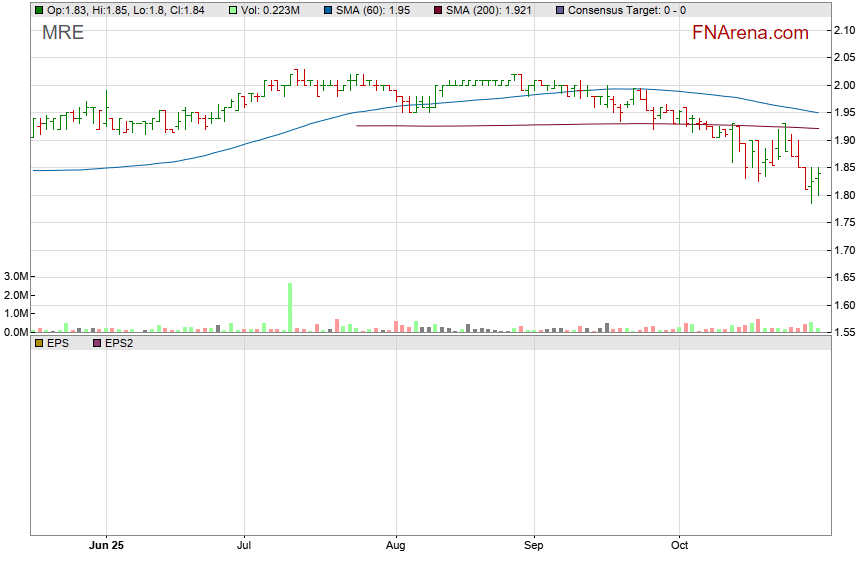Click the 'Oct' date axis label
Image resolution: width=859 pixels, height=566 pixels.
(680, 546)
